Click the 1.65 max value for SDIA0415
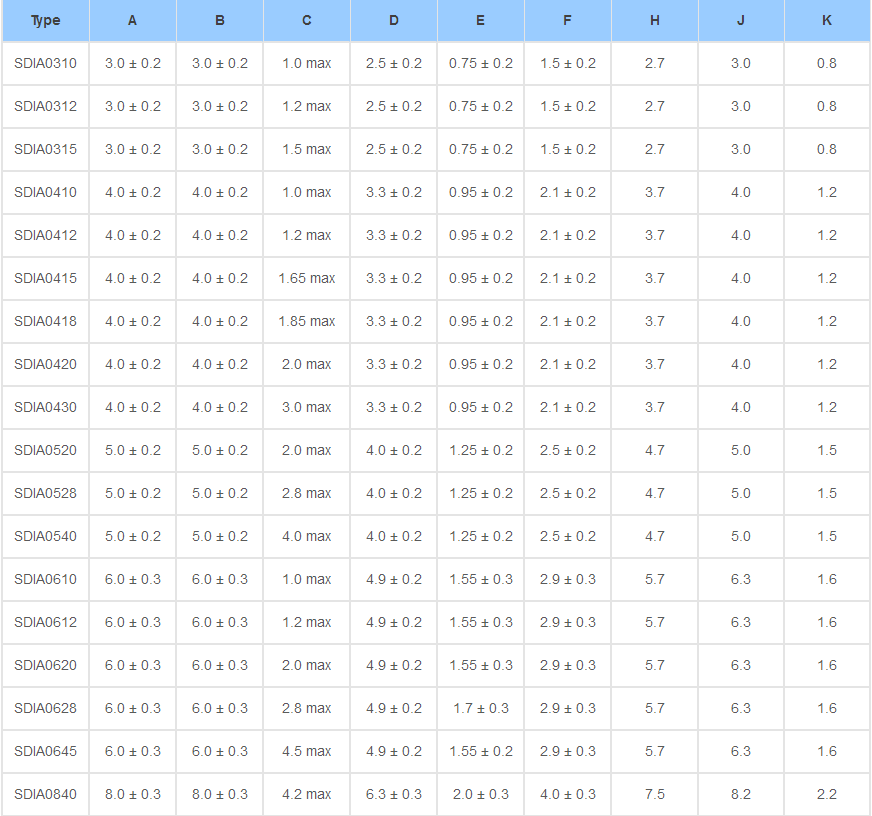Image resolution: width=872 pixels, height=816 pixels. 306,278
